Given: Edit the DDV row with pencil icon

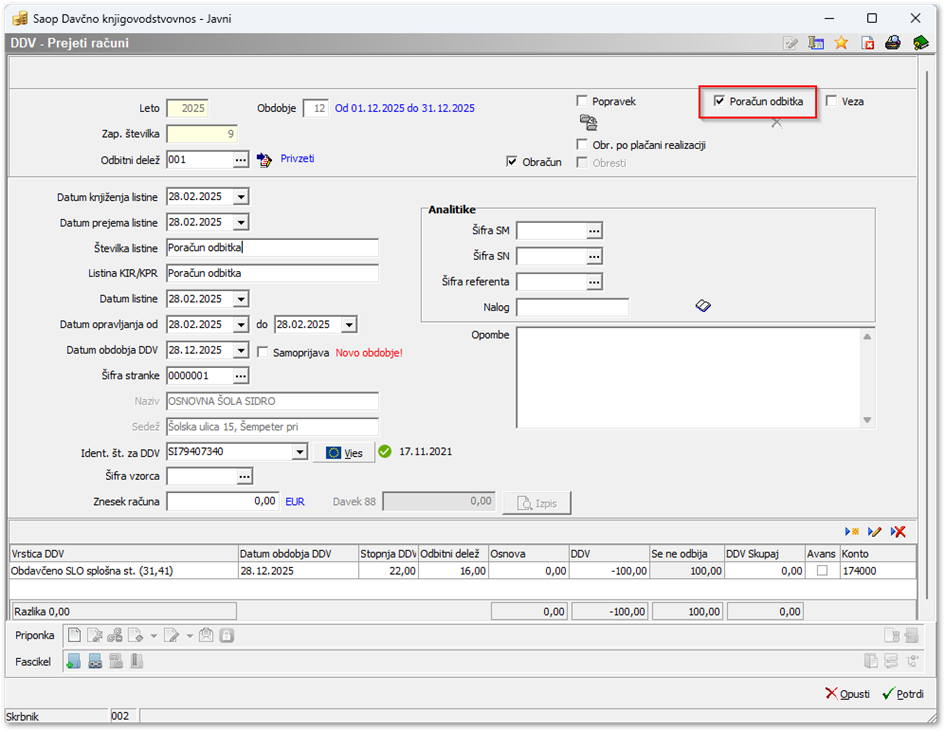Looking at the screenshot, I should pos(874,532).
